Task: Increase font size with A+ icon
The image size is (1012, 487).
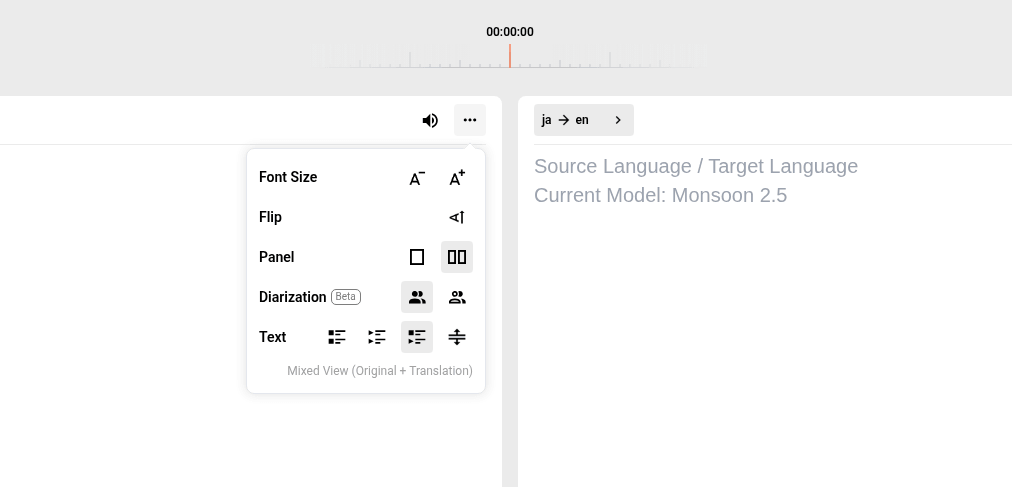Action: point(457,177)
